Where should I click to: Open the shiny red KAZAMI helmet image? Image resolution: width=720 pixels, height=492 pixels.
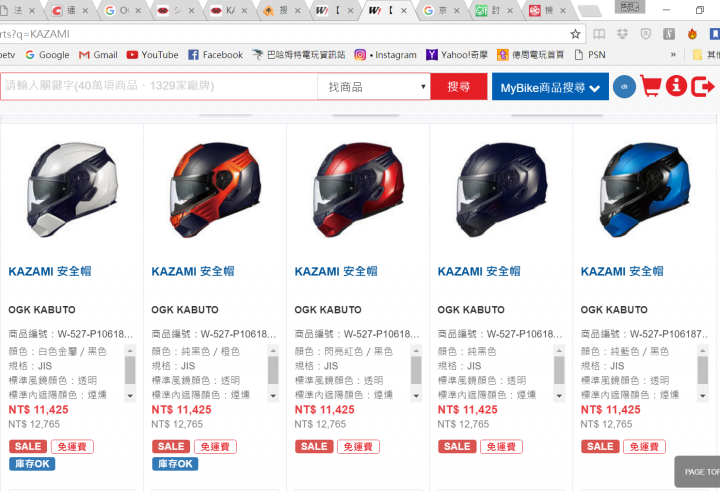pyautogui.click(x=358, y=189)
